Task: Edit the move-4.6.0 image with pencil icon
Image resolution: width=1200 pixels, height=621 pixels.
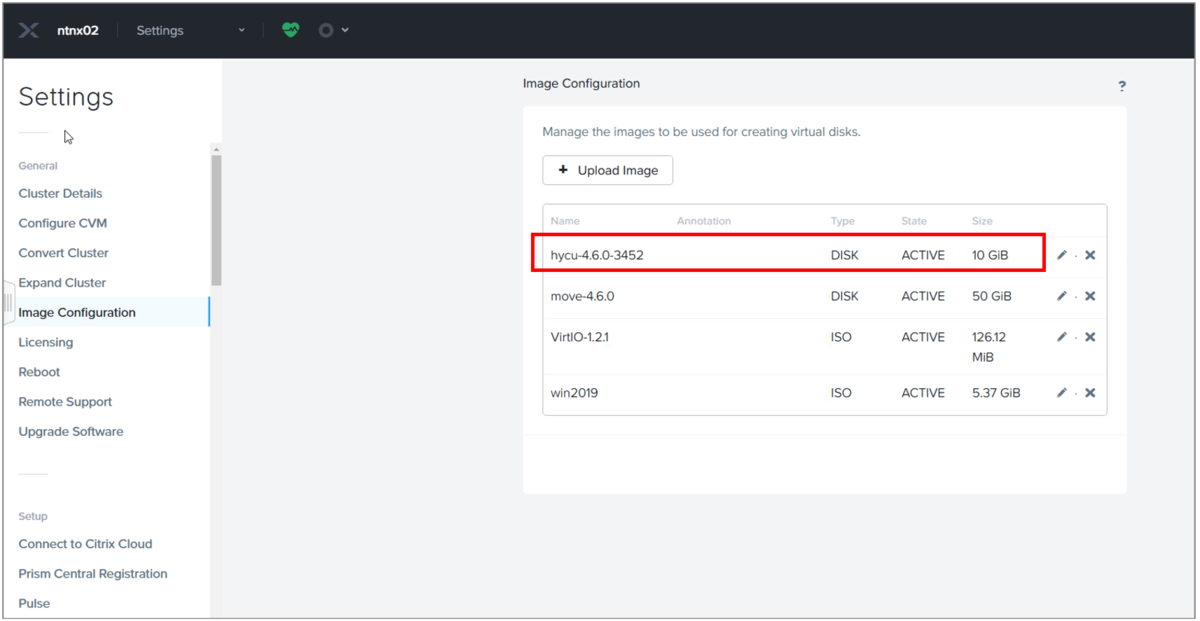Action: coord(1062,296)
